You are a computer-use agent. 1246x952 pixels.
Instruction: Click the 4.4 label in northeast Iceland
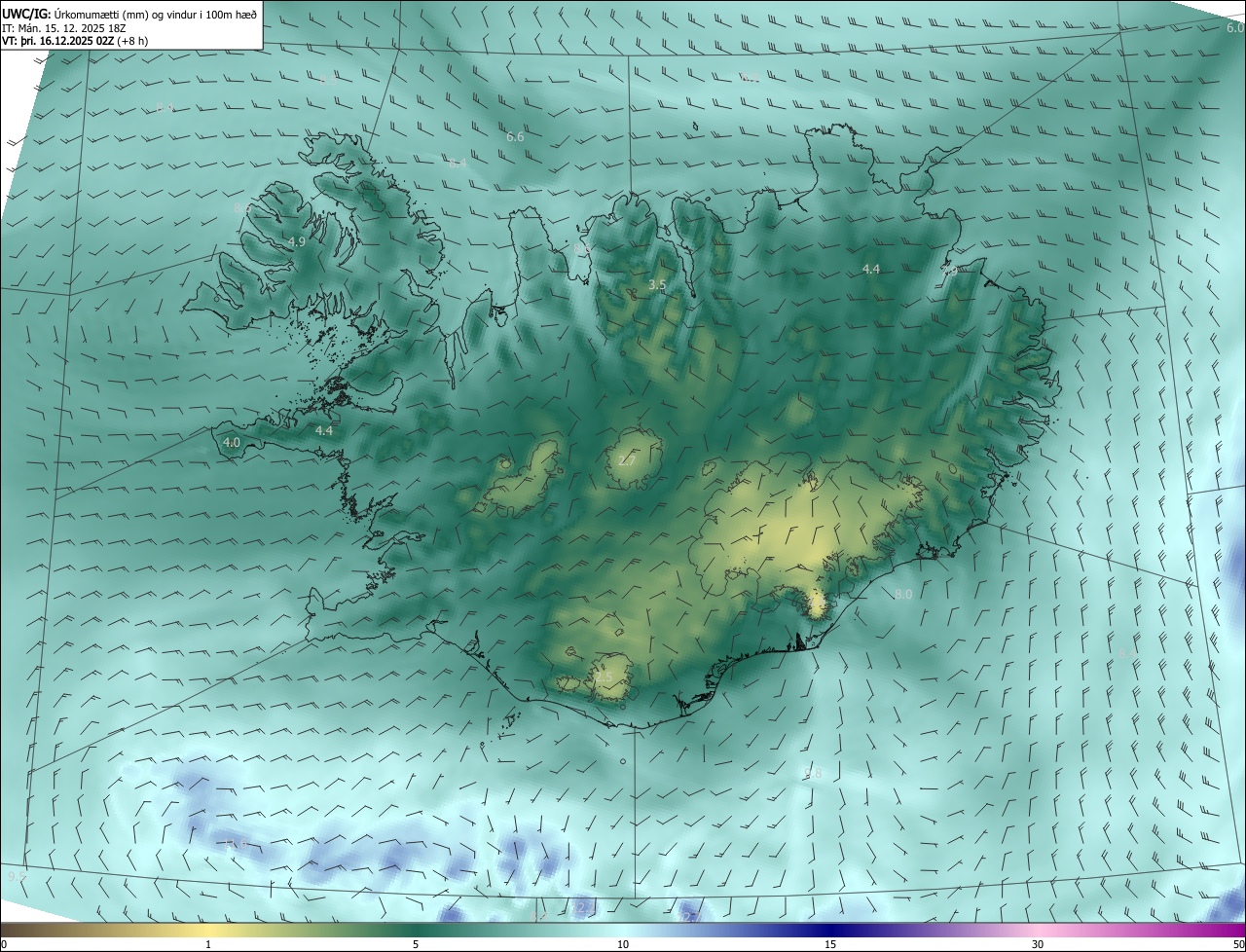(871, 269)
